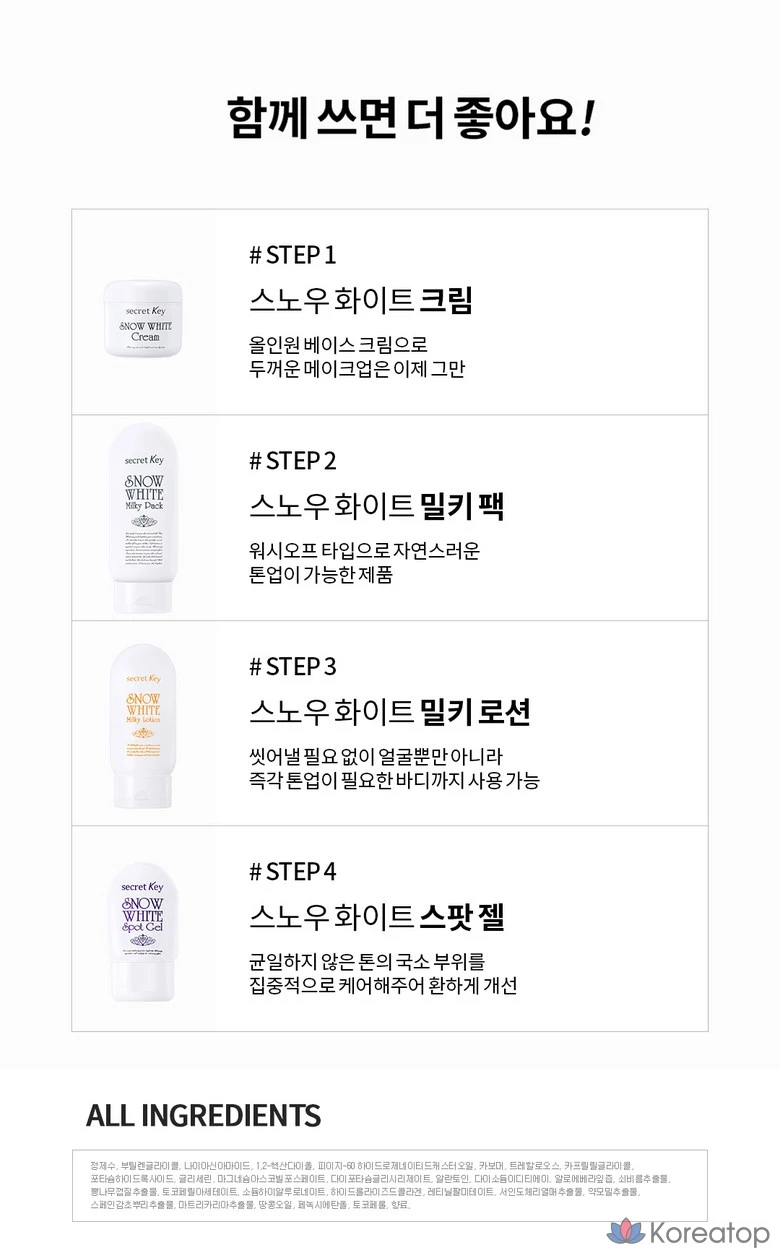Click the Snow White Cream jar image
Image resolution: width=780 pixels, height=1258 pixels.
tap(146, 318)
